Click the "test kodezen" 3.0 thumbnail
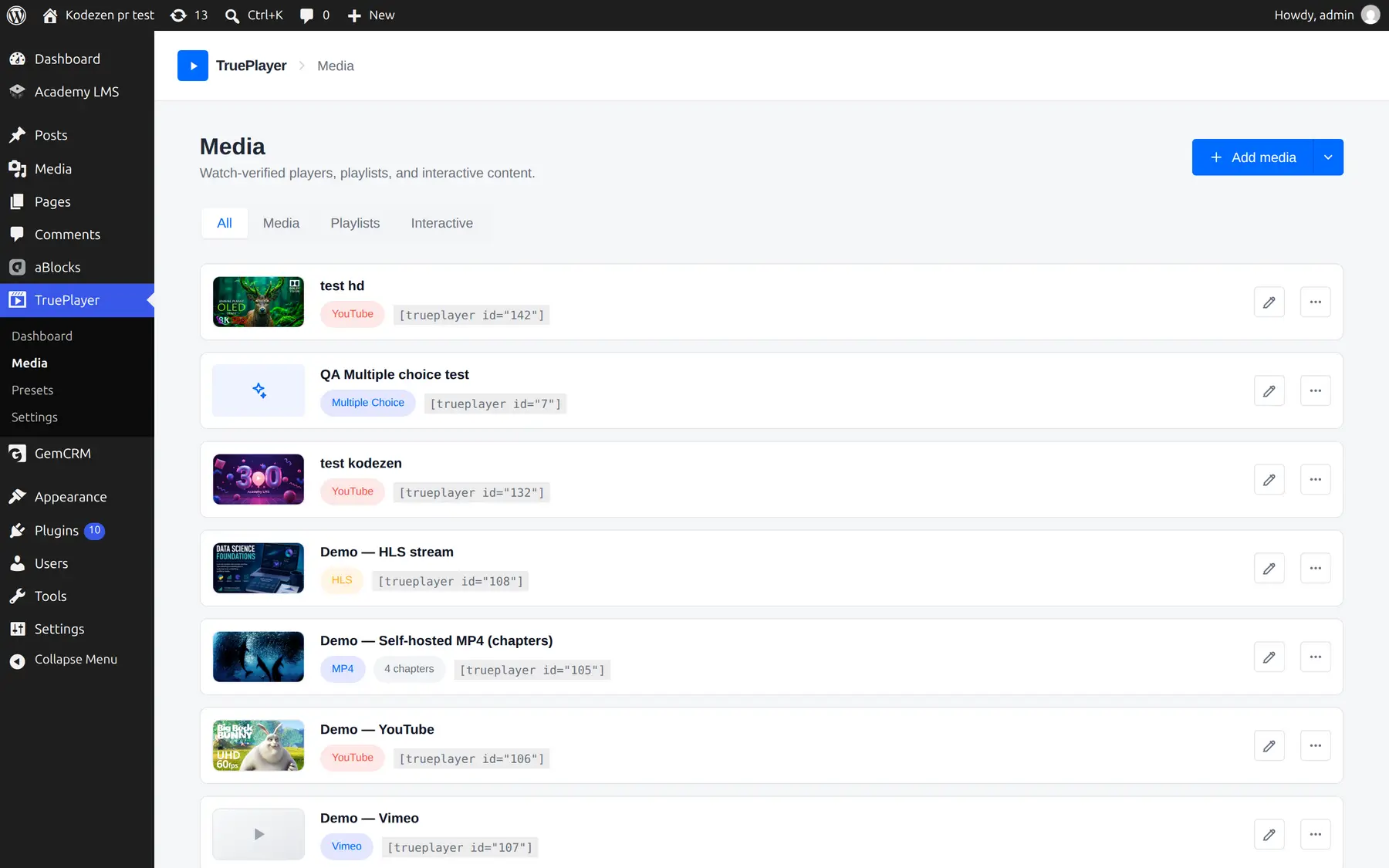 (x=259, y=479)
